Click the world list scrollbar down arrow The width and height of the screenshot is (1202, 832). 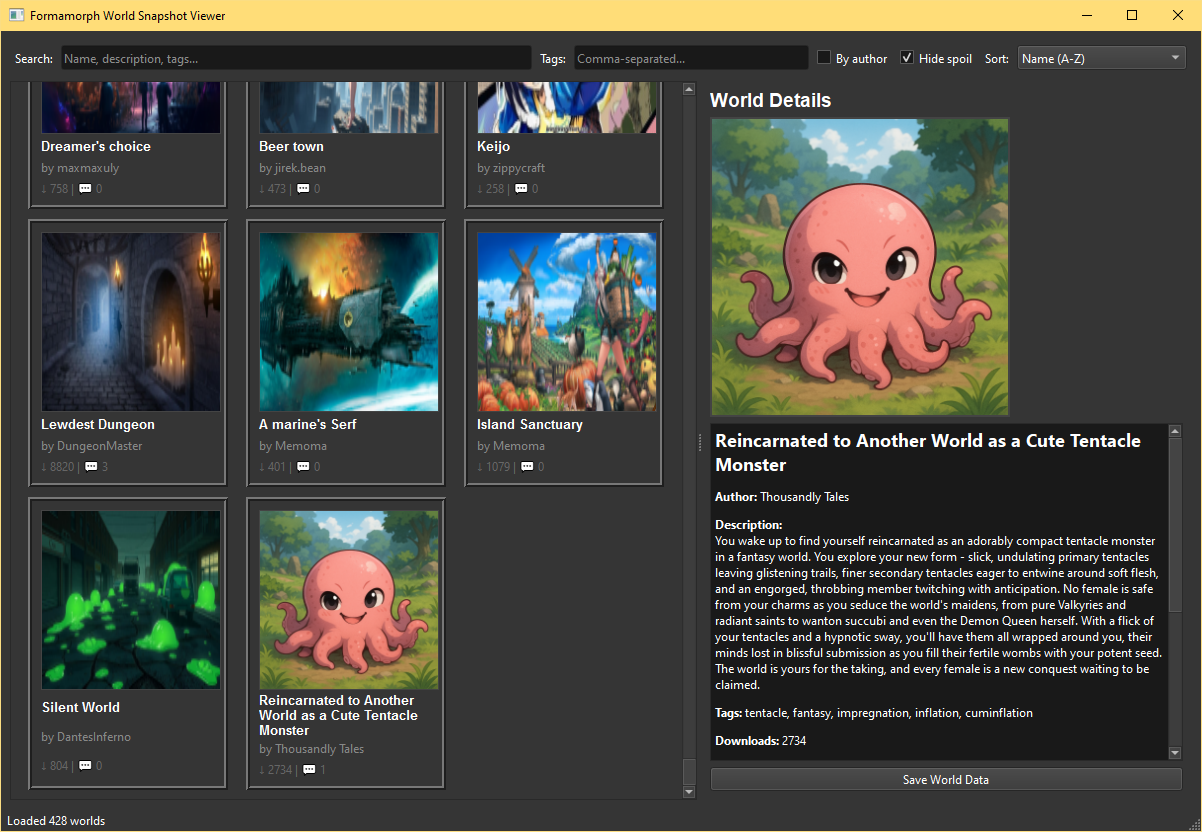point(688,792)
